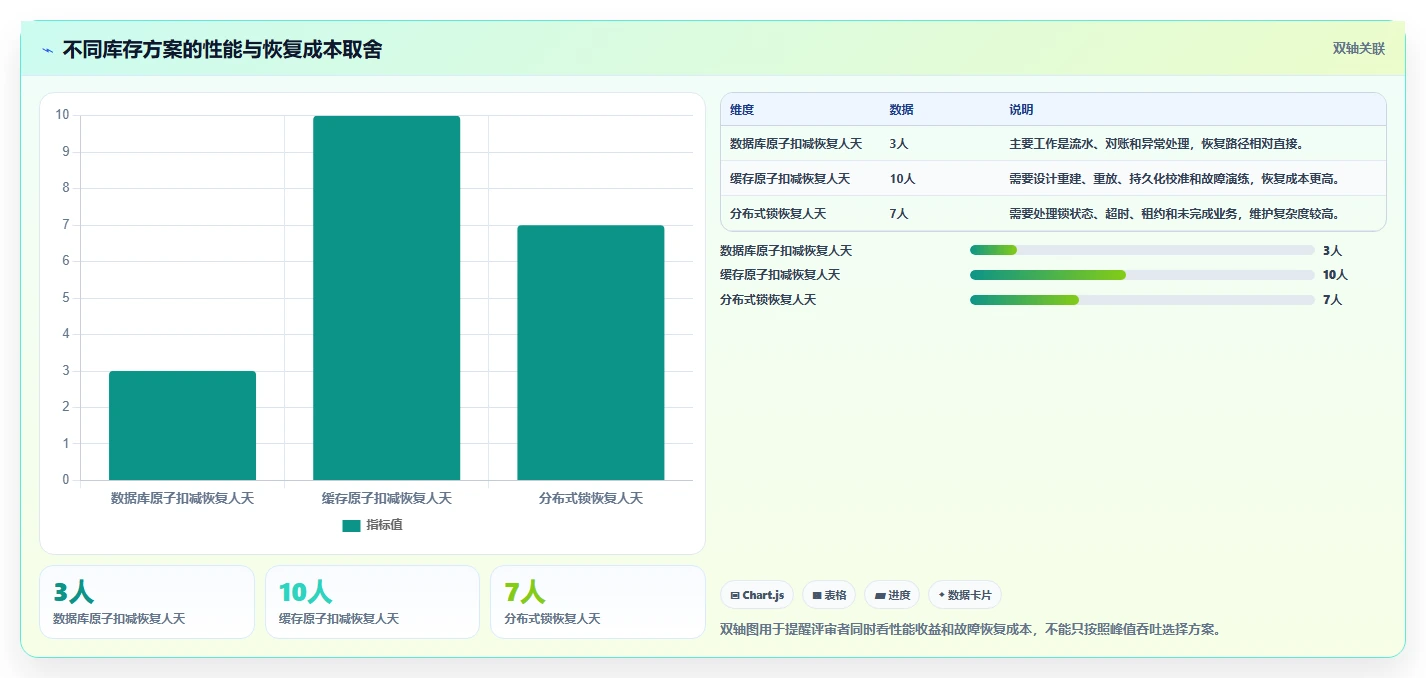Open the 10人 data card
This screenshot has height=678, width=1426.
click(x=372, y=602)
